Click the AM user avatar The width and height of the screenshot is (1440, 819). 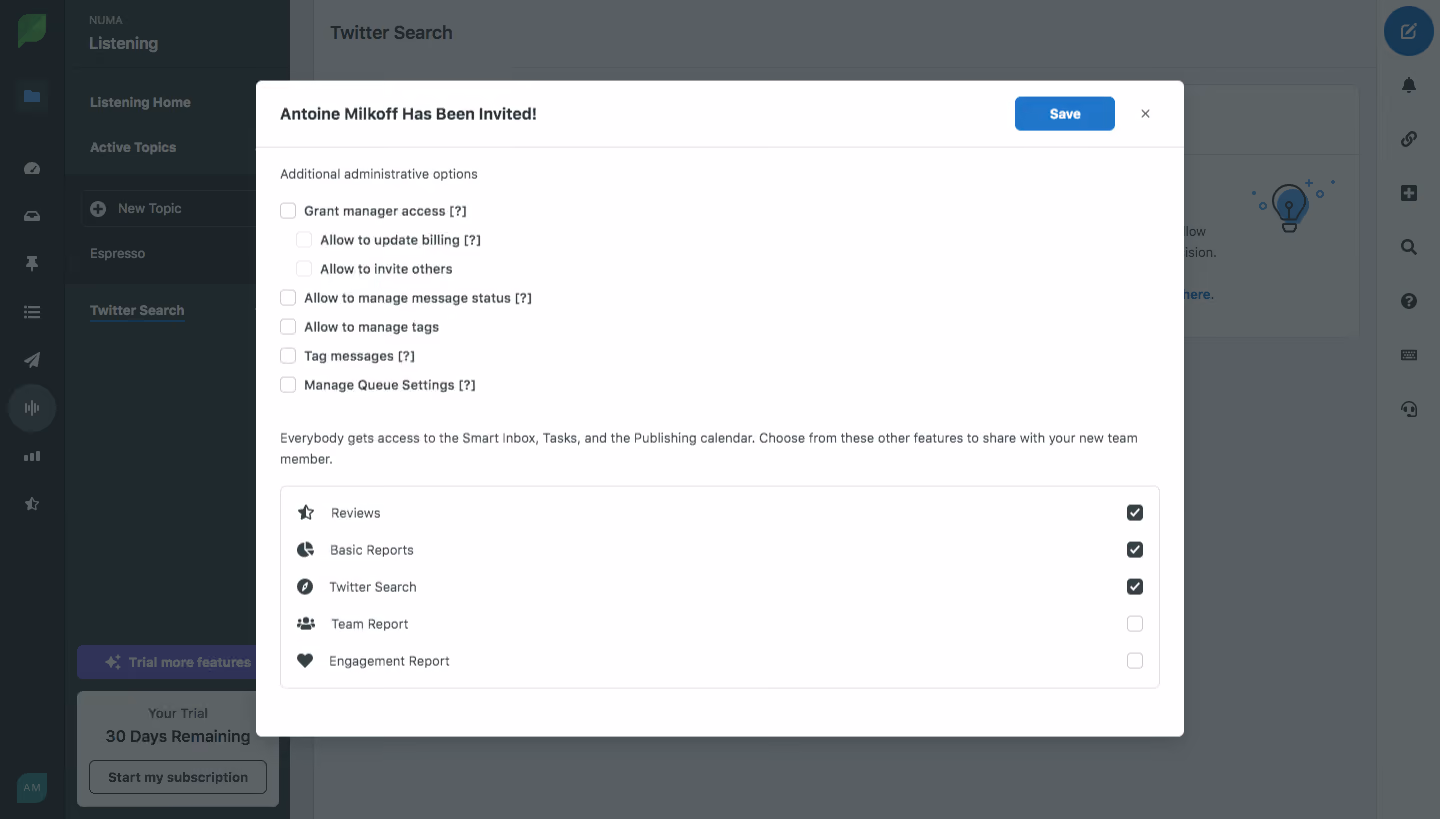tap(32, 788)
